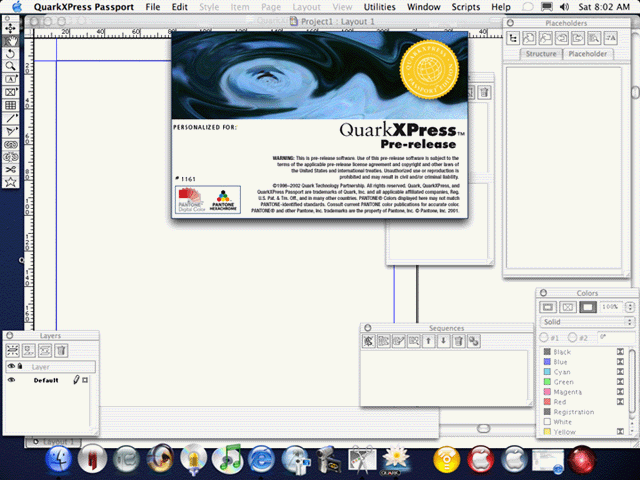This screenshot has height=480, width=640.
Task: Select the Rotation tool
Action: [10, 53]
